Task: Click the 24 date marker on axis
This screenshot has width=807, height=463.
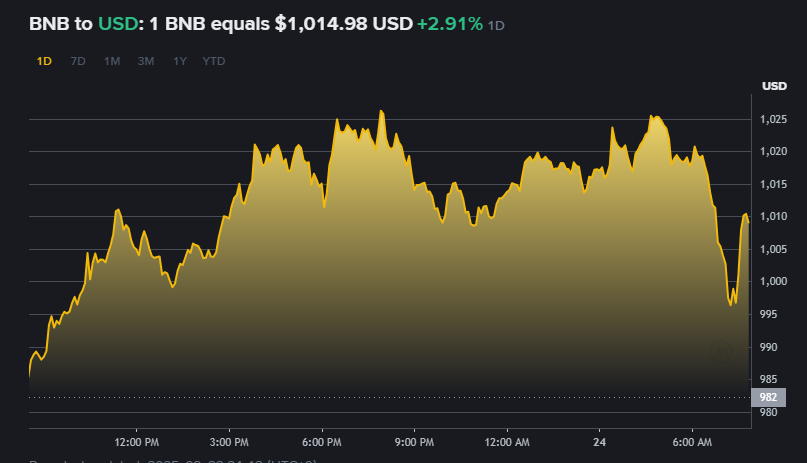Action: [x=600, y=441]
